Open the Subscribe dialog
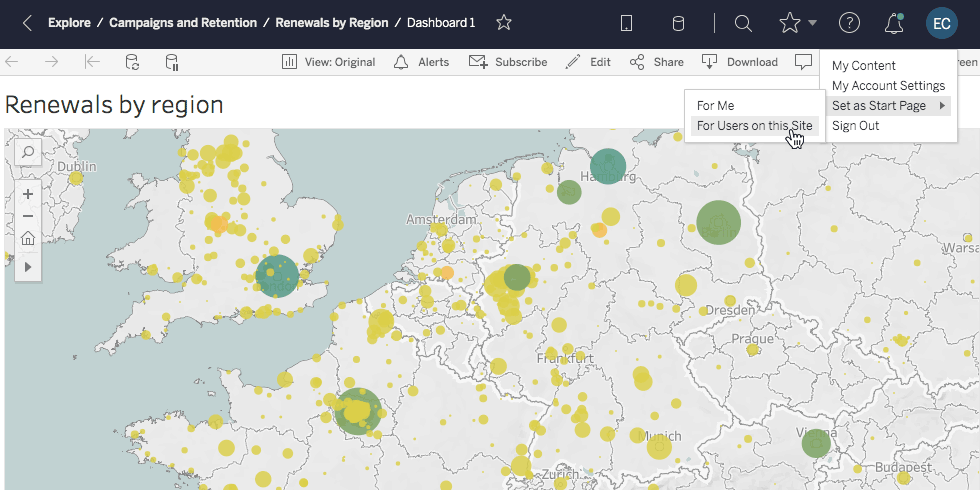 (x=508, y=62)
